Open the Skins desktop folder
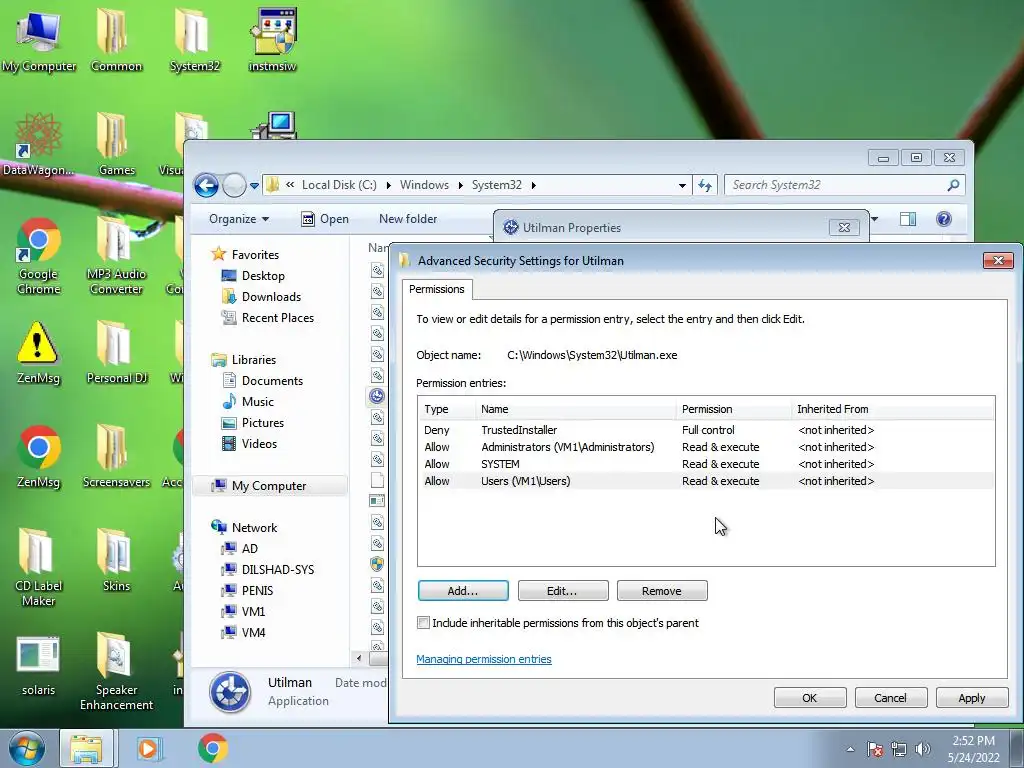This screenshot has height=768, width=1024. pos(116,560)
